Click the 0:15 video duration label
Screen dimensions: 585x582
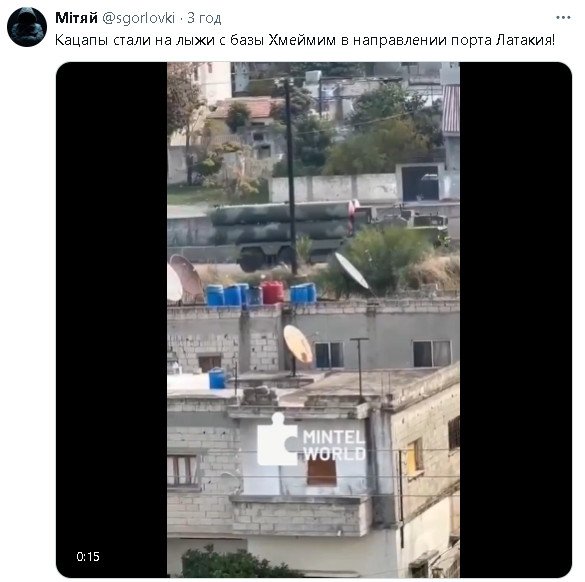click(x=88, y=557)
